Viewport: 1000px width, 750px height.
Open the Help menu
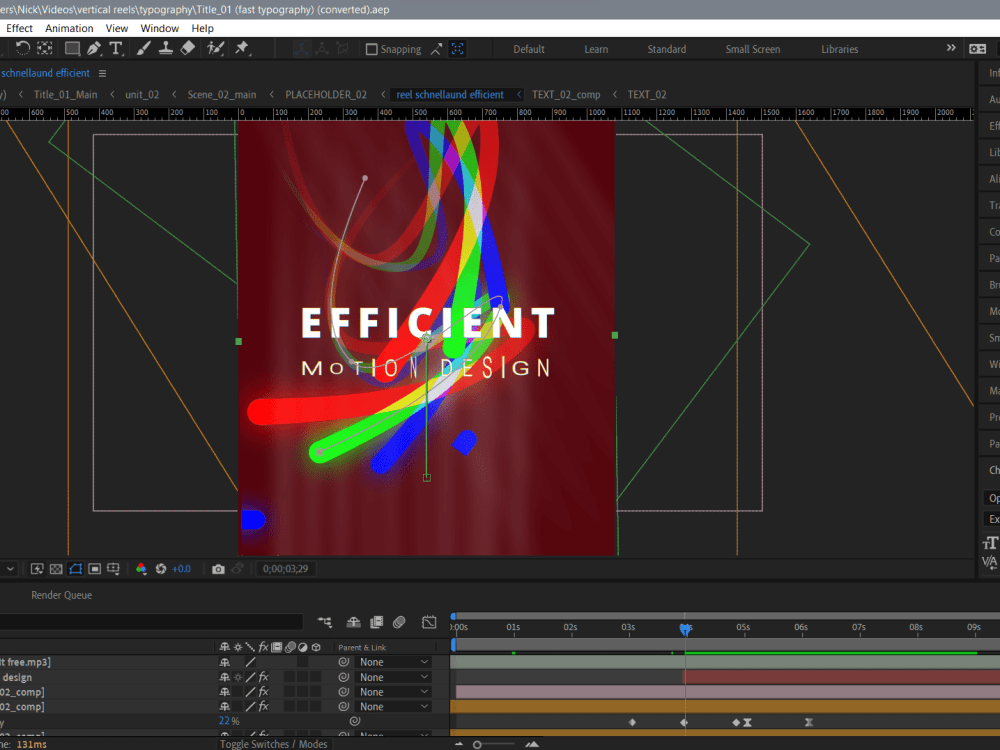202,28
